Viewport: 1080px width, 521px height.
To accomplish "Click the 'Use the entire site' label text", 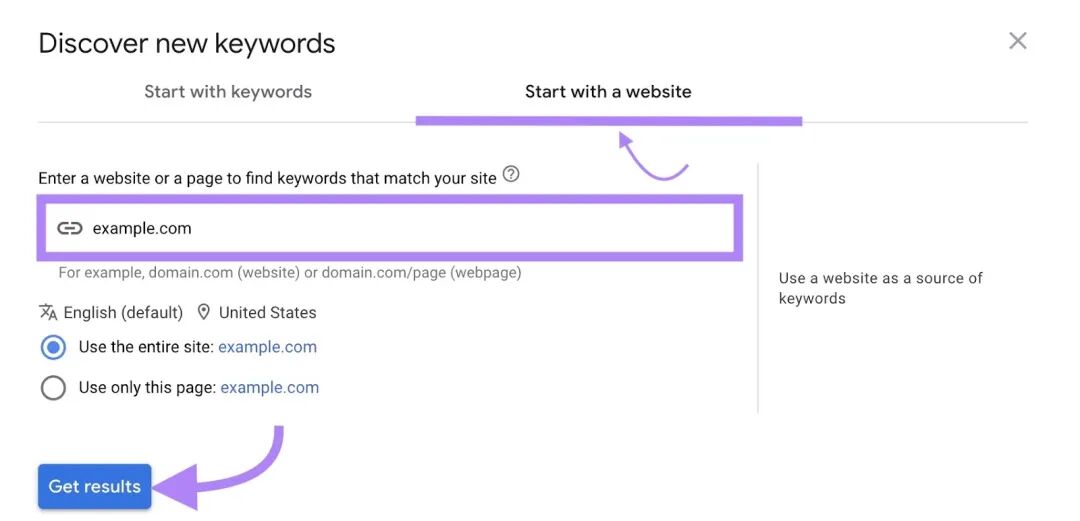I will (147, 347).
